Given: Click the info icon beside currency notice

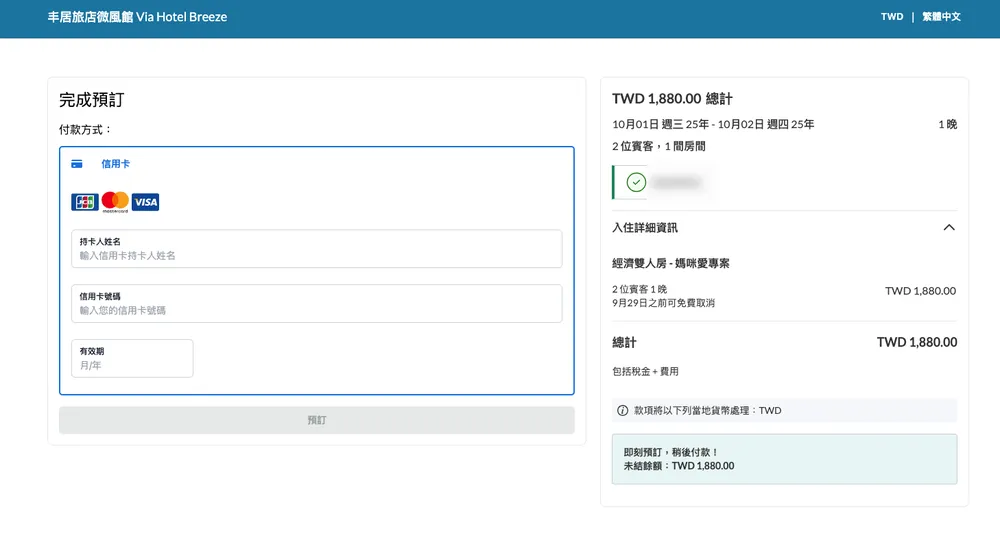Looking at the screenshot, I should (623, 410).
